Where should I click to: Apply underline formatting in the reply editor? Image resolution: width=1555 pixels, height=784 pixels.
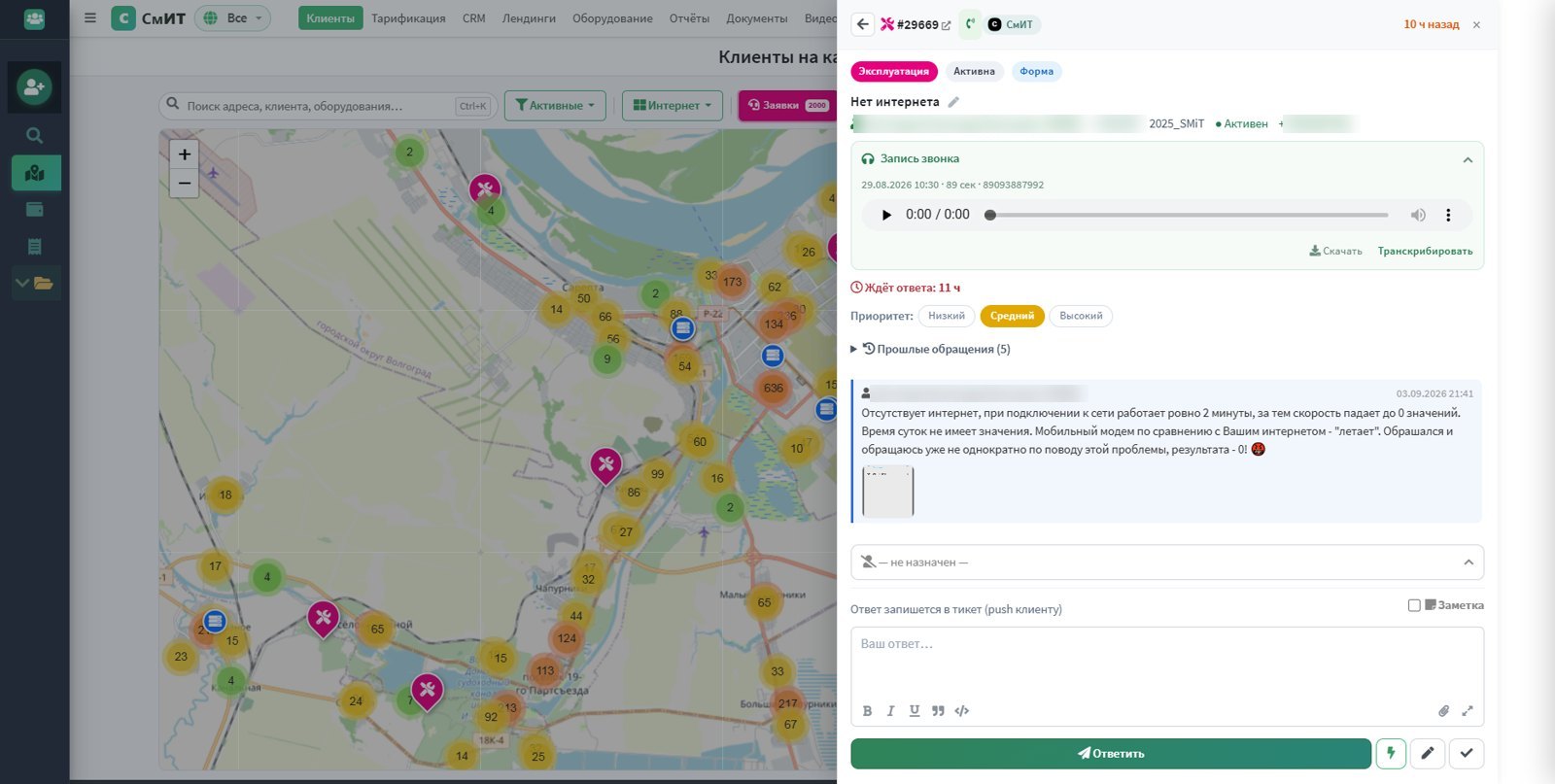[915, 711]
